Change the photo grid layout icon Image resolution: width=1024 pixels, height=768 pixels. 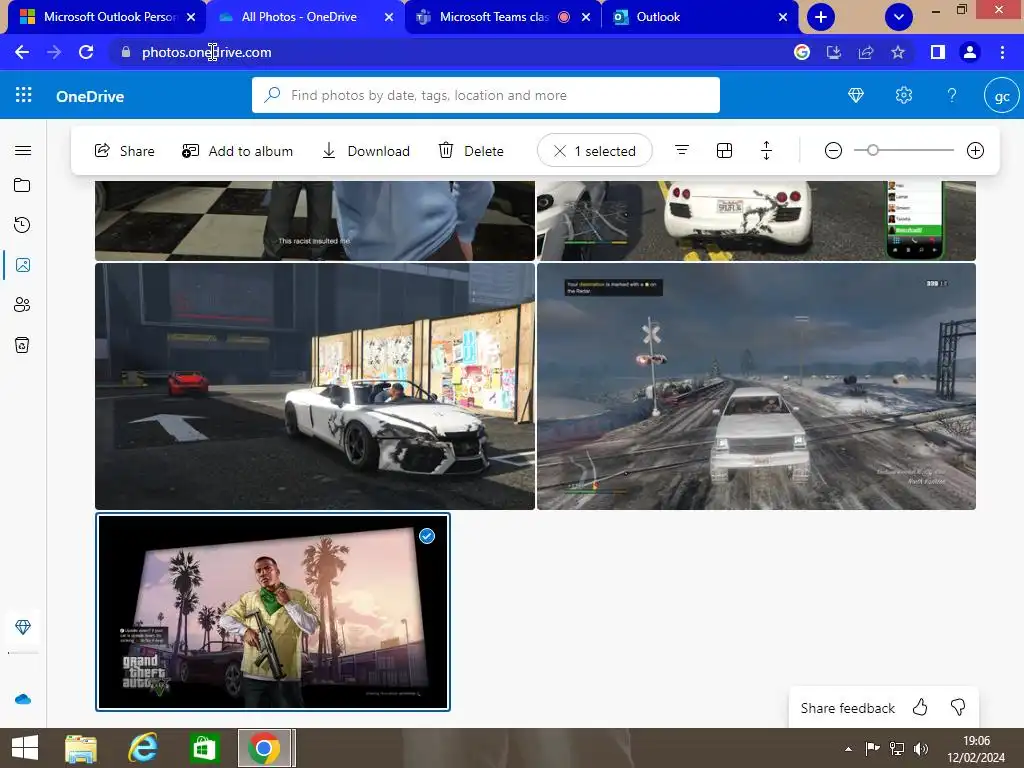[724, 151]
